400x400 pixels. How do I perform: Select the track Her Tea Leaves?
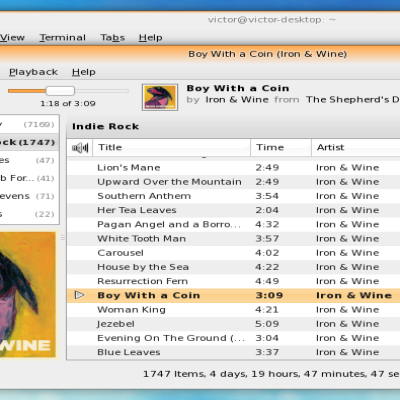[x=233, y=210]
